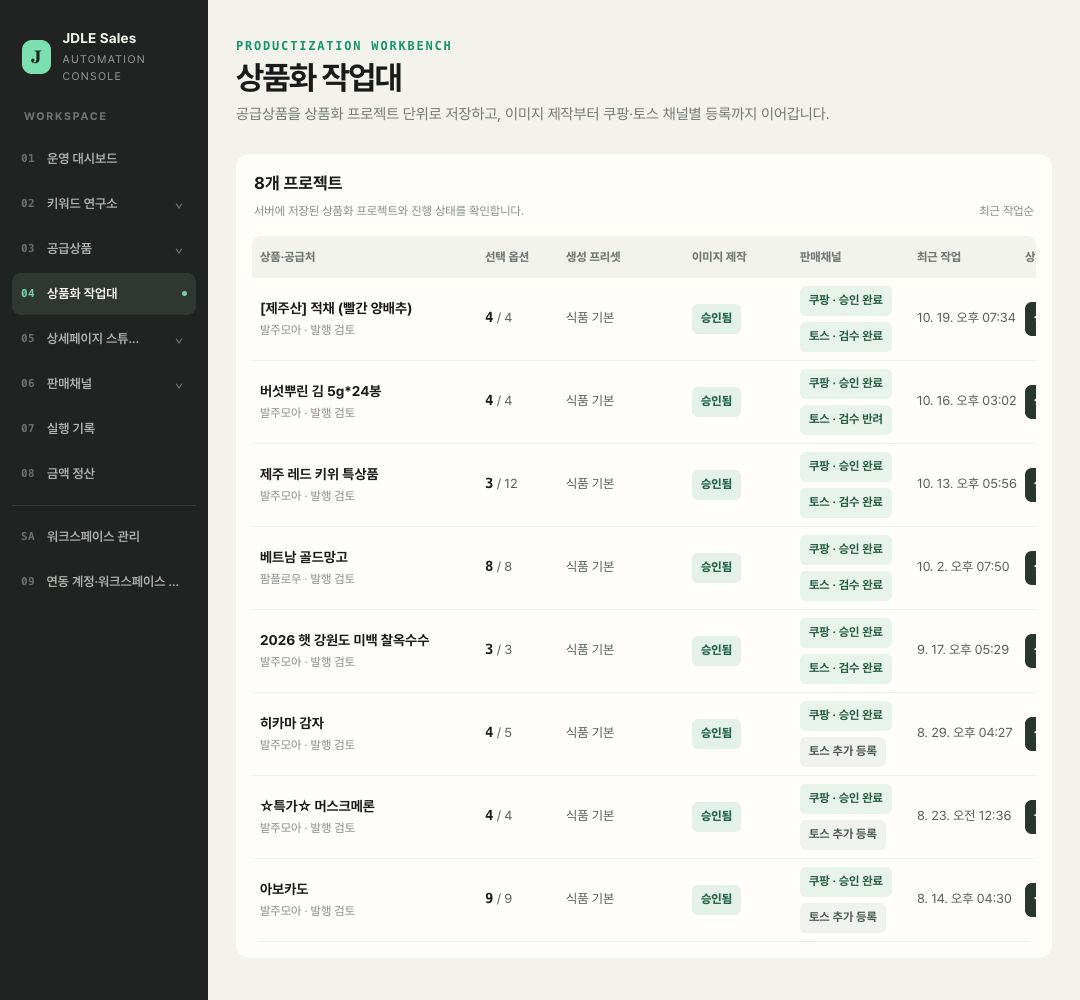
Task: Click 승인됨 badge in 아보카도 row
Action: click(716, 899)
